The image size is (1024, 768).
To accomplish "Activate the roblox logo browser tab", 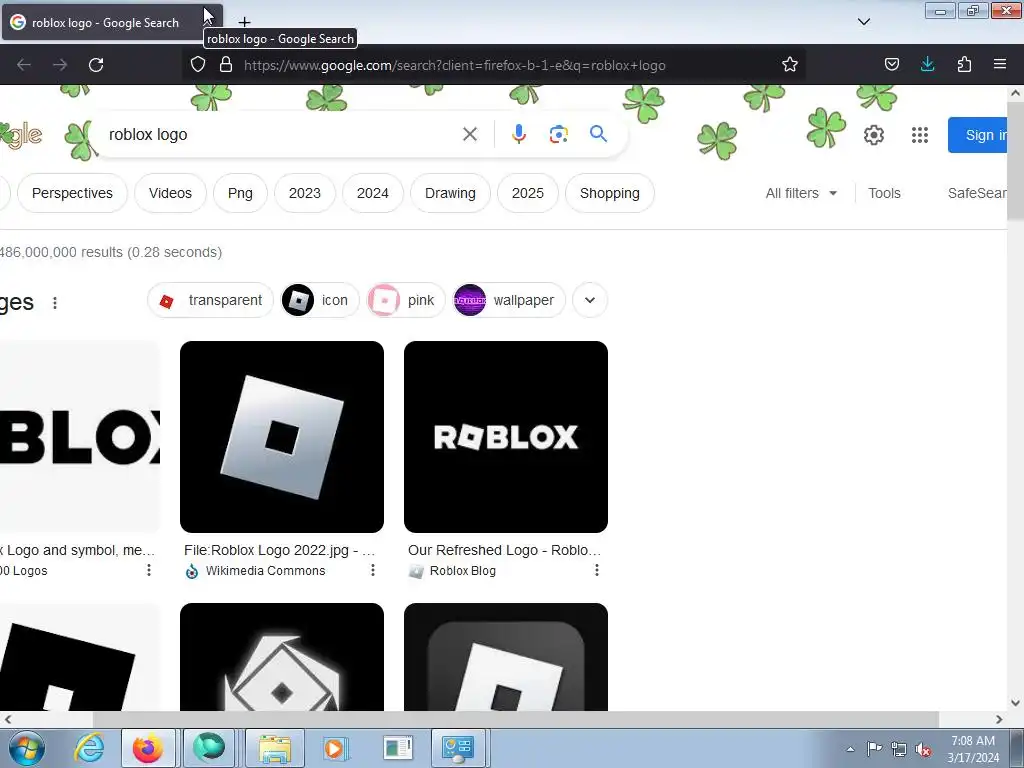I will 104,22.
